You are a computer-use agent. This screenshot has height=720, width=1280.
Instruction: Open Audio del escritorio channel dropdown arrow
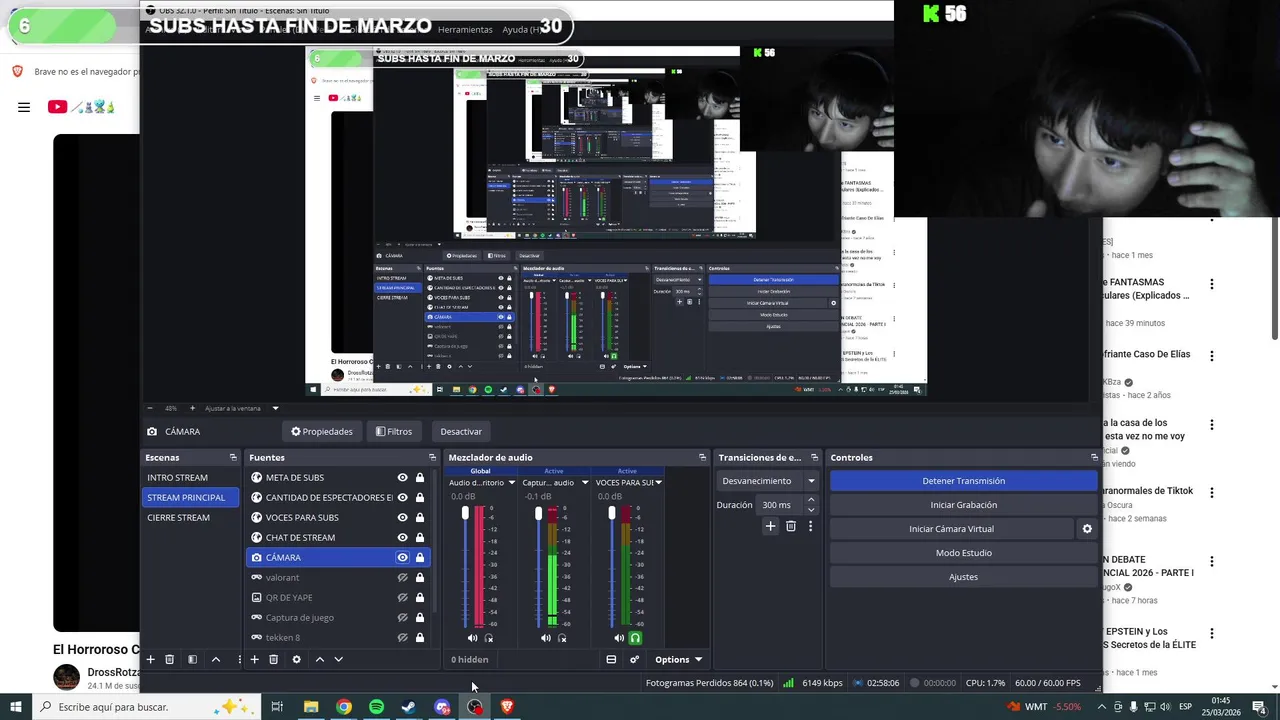pyautogui.click(x=512, y=483)
